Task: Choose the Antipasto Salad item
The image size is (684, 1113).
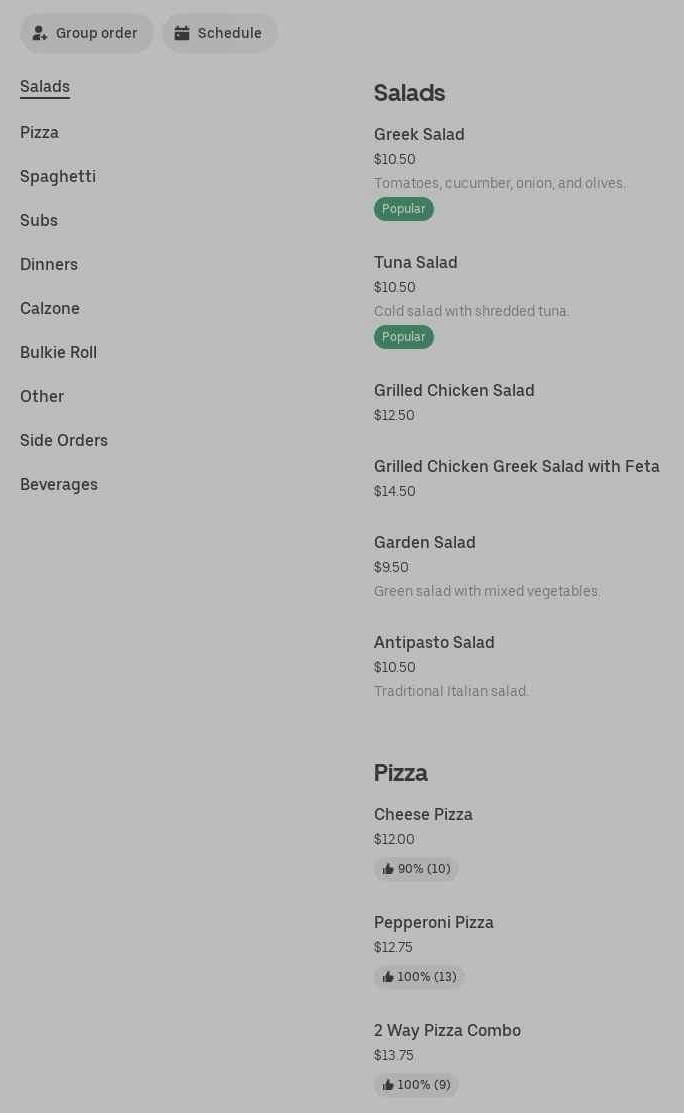Action: pyautogui.click(x=434, y=643)
